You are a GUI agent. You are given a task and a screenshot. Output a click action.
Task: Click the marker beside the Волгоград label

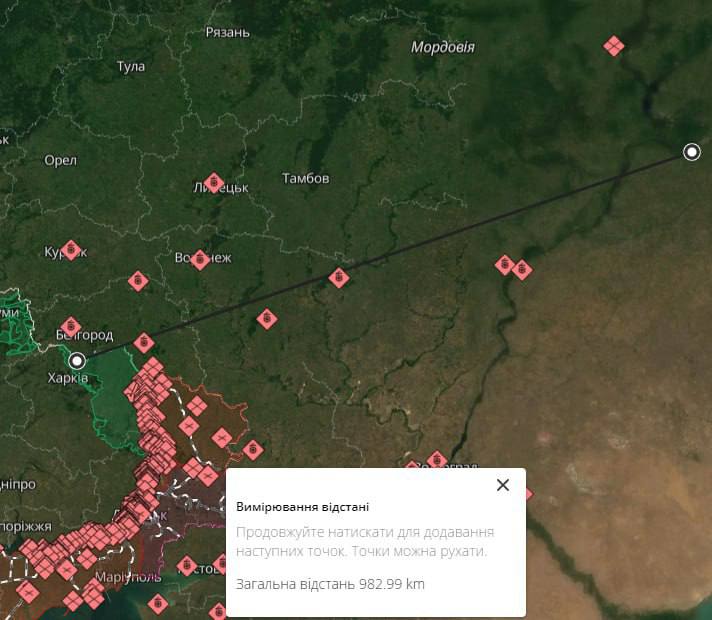click(x=436, y=460)
